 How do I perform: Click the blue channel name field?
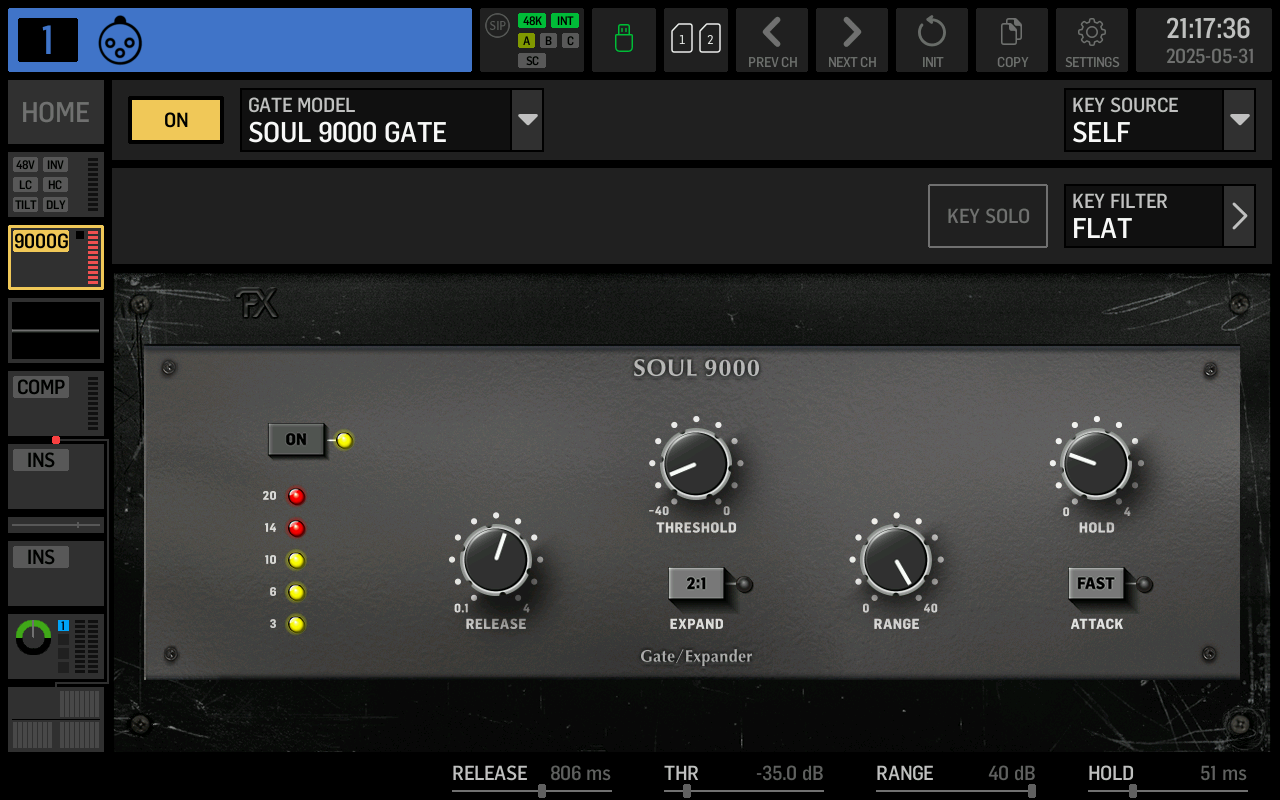click(300, 40)
